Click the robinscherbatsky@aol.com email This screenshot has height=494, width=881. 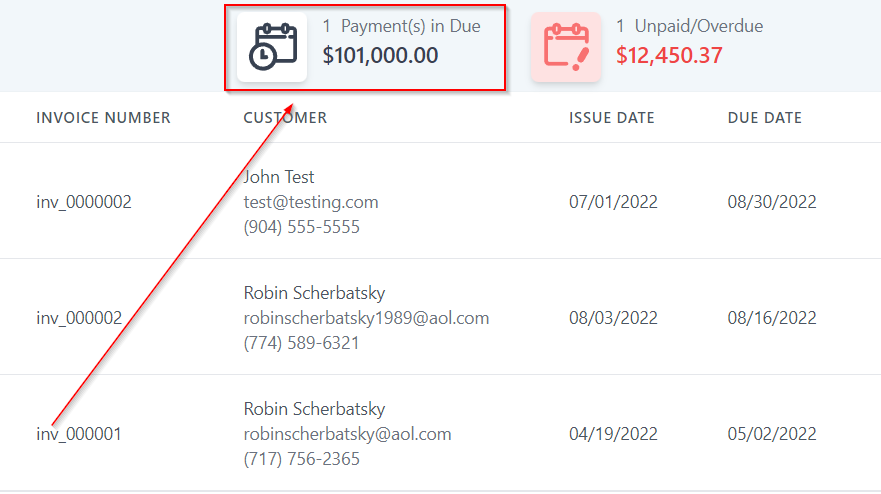[347, 434]
